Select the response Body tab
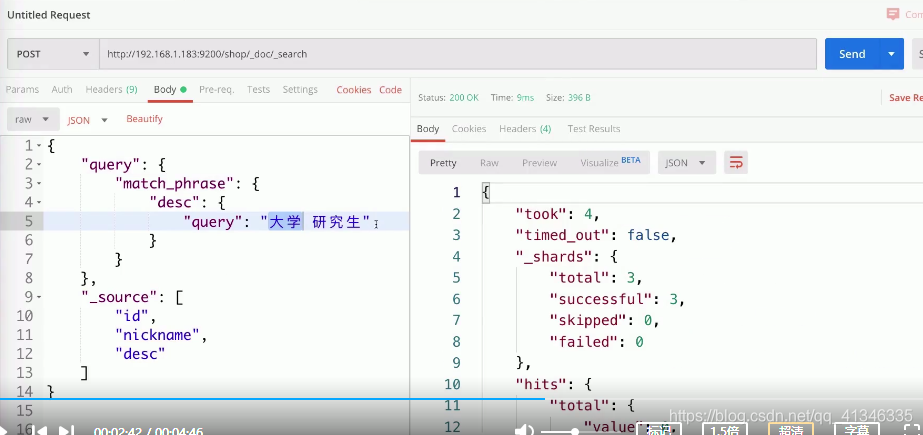Screen dimensions: 923x435 point(428,129)
